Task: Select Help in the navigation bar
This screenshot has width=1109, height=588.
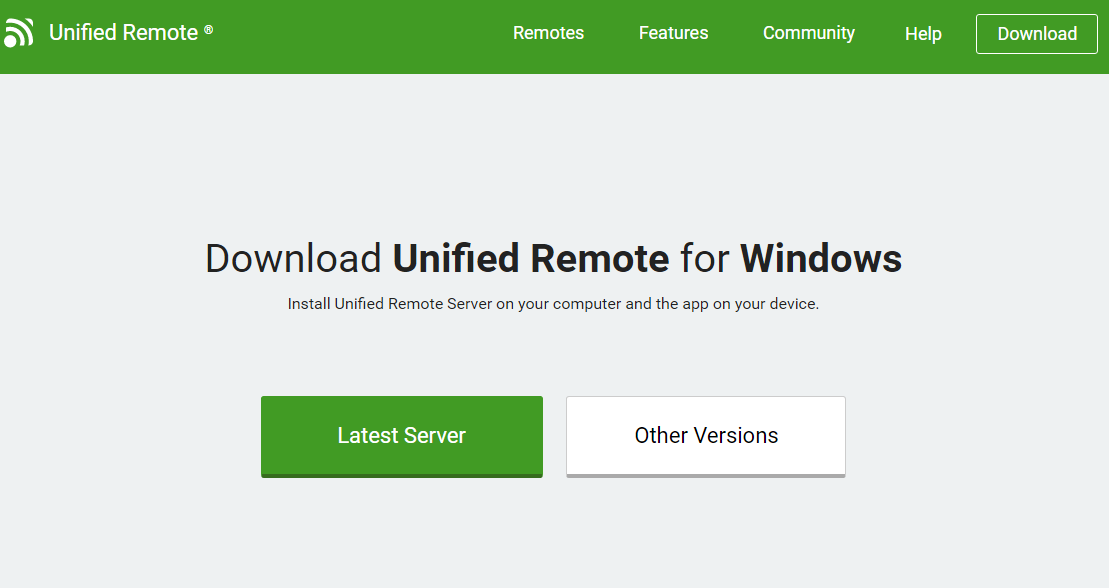Action: click(x=923, y=33)
